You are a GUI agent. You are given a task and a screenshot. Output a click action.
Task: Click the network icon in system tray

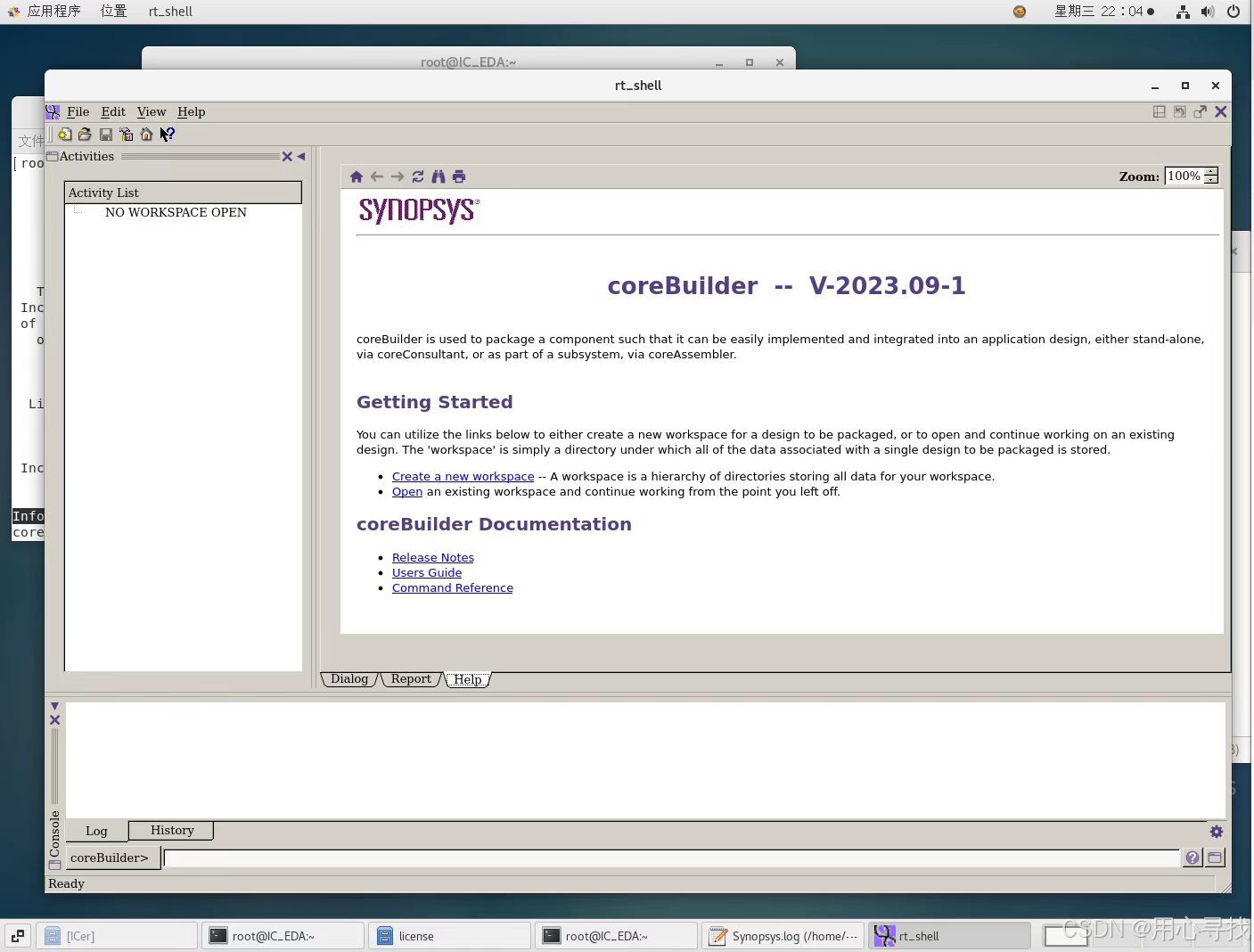pyautogui.click(x=1183, y=12)
